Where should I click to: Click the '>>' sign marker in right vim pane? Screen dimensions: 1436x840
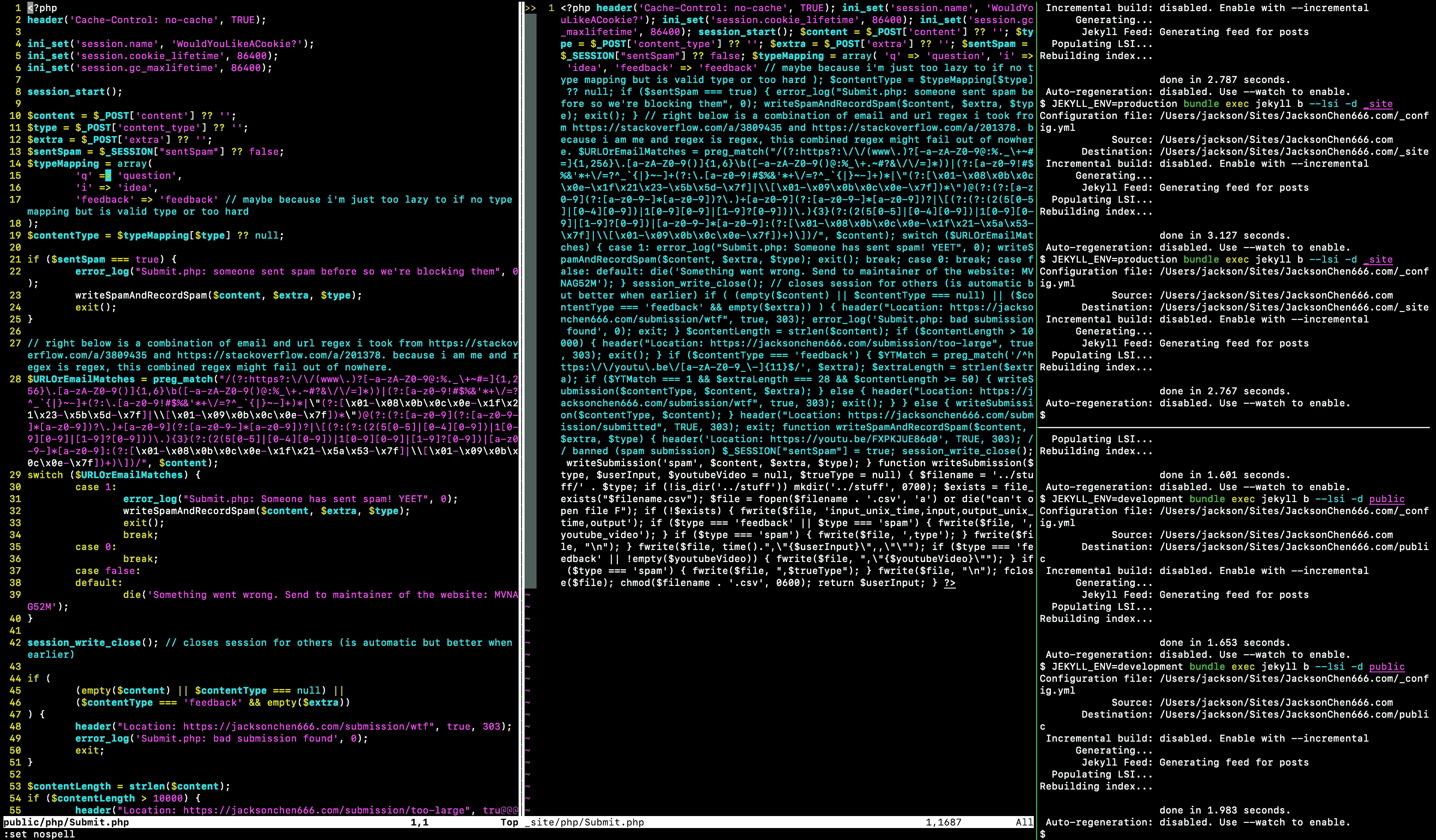tap(531, 8)
